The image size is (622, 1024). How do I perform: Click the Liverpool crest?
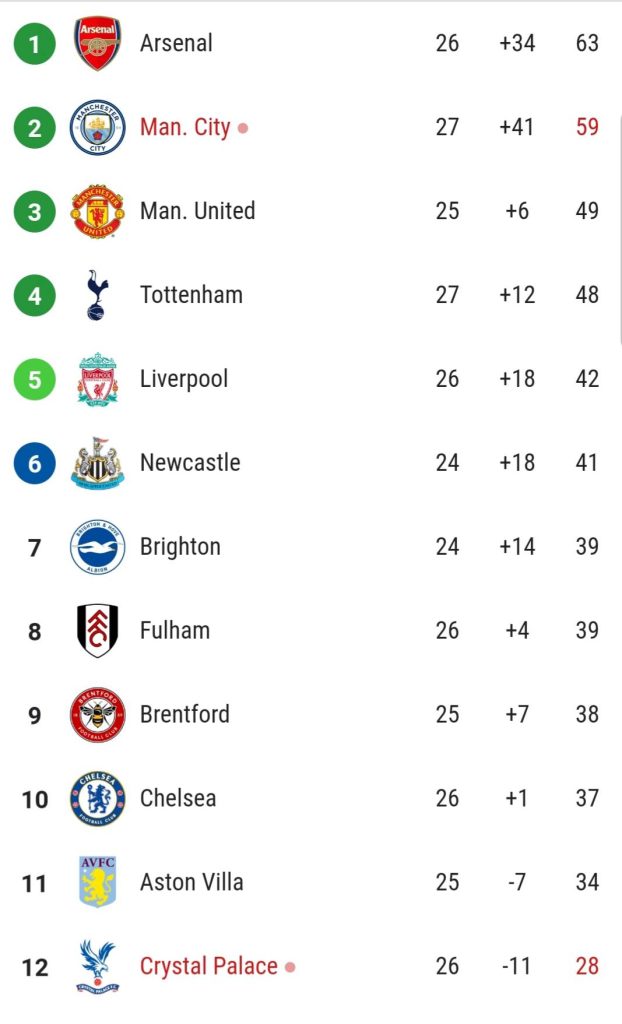[x=95, y=379]
